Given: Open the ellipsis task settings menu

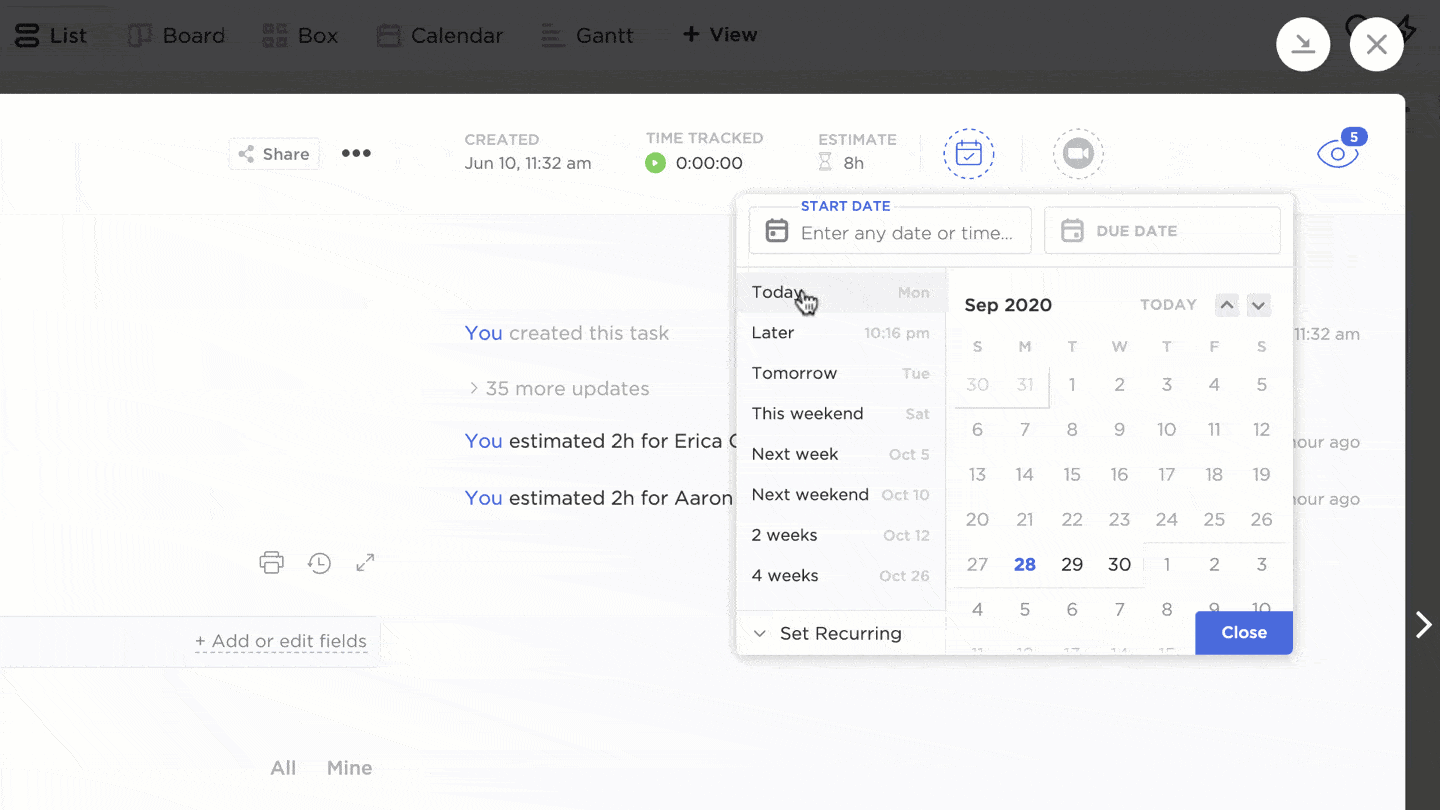Looking at the screenshot, I should [355, 153].
